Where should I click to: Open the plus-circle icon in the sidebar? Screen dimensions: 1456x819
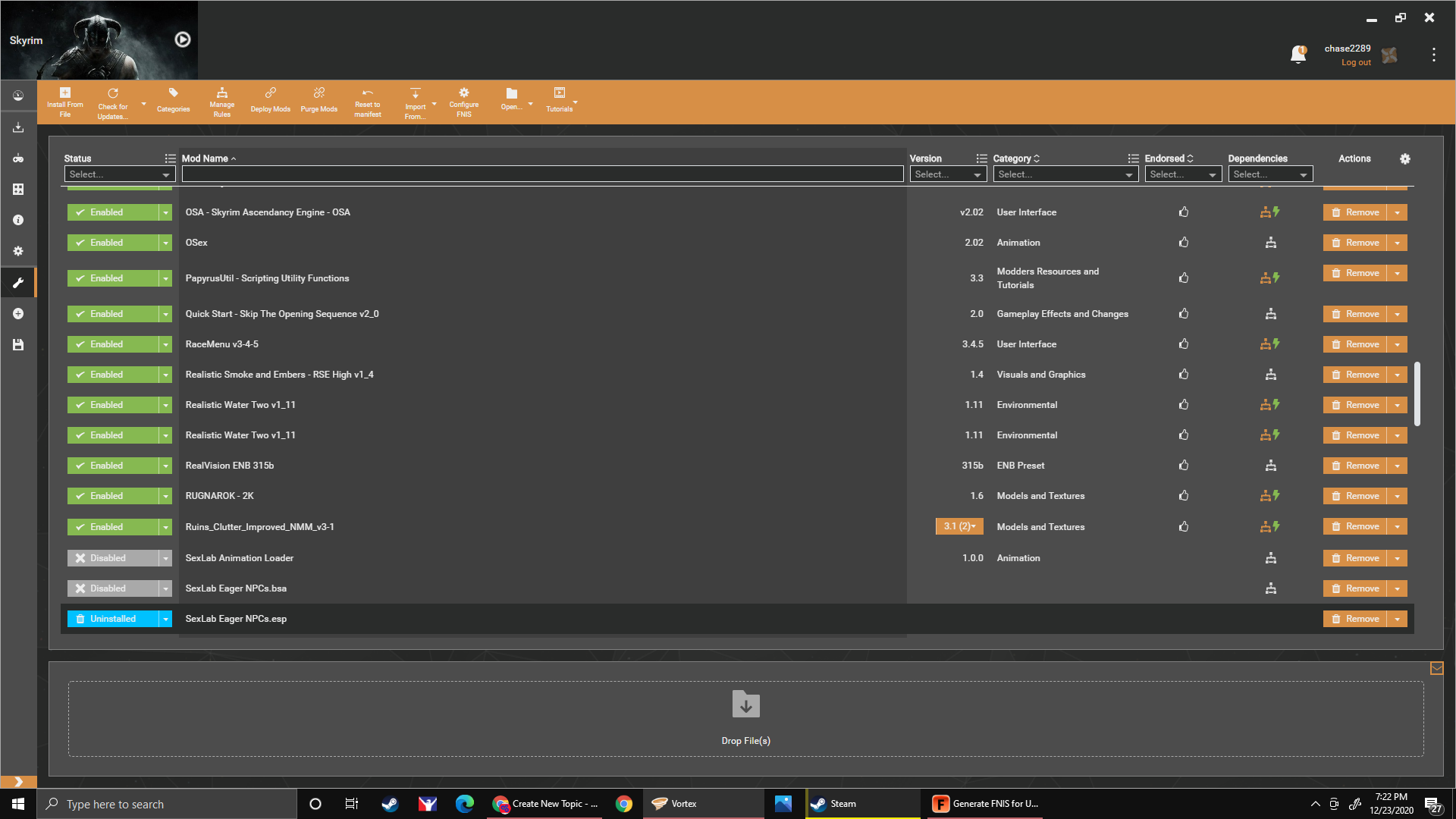18,314
